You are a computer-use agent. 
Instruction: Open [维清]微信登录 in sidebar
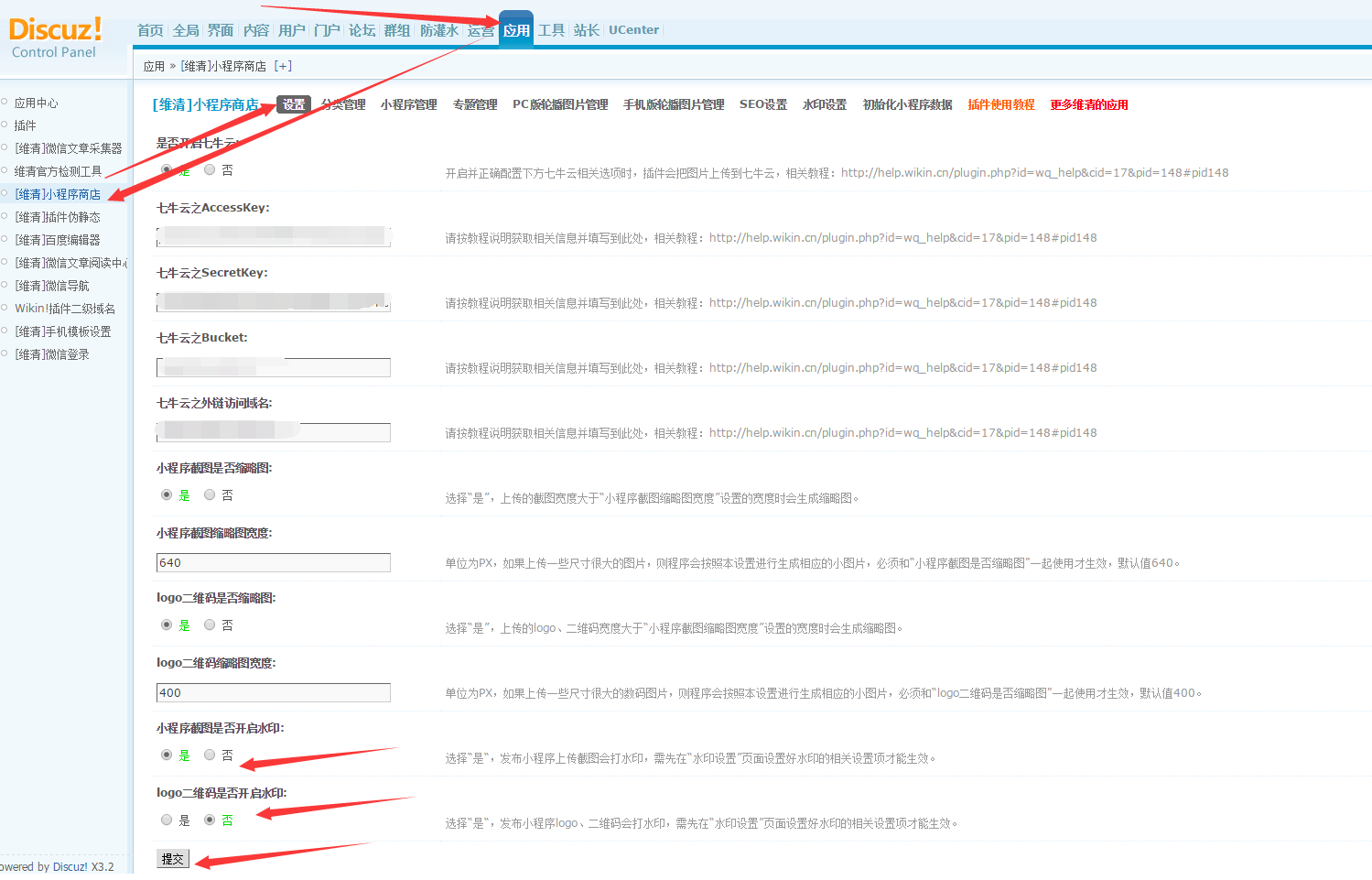coord(52,354)
